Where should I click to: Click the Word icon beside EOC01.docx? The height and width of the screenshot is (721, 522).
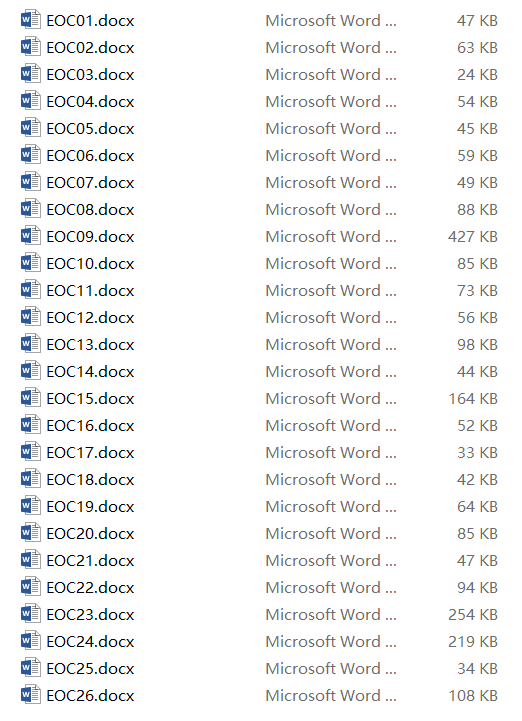(x=30, y=20)
